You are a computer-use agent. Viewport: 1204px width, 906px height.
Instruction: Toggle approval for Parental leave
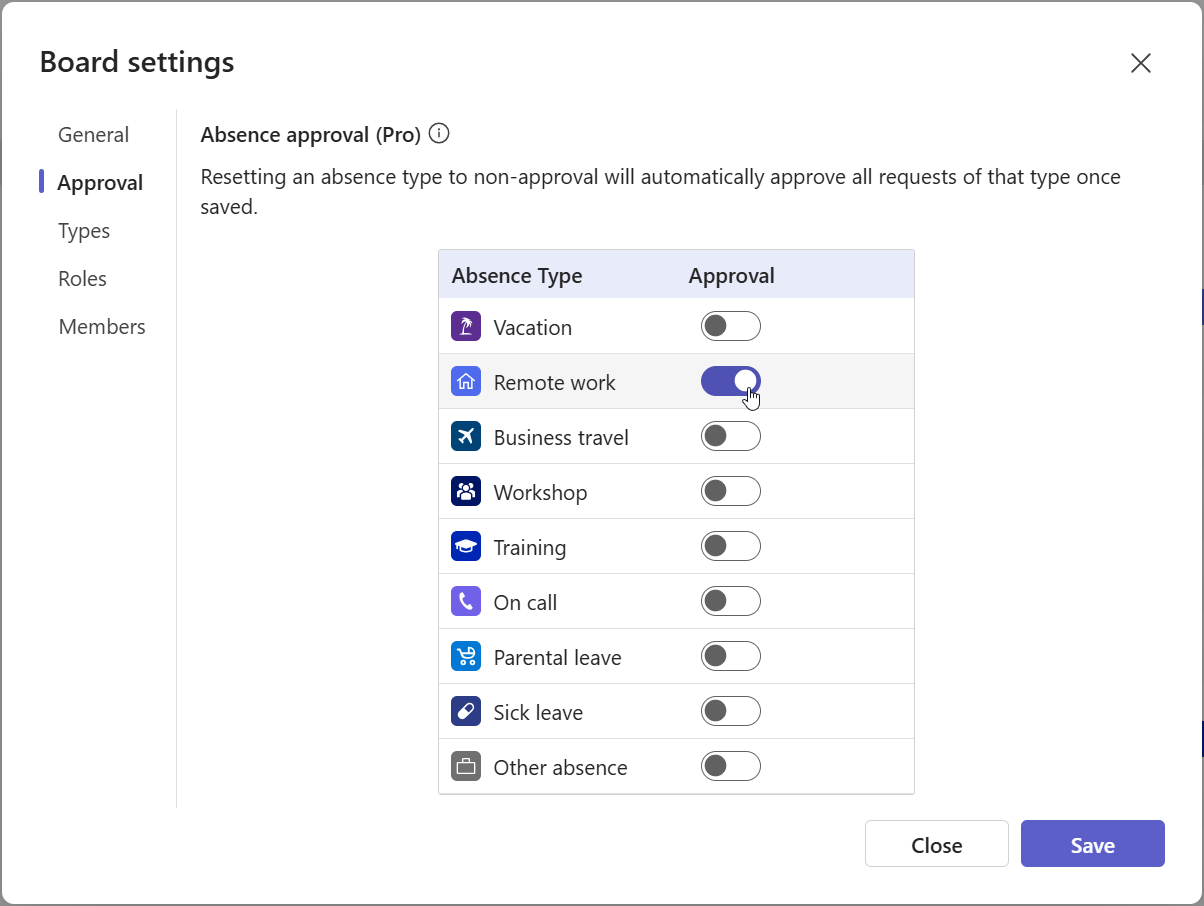(731, 656)
